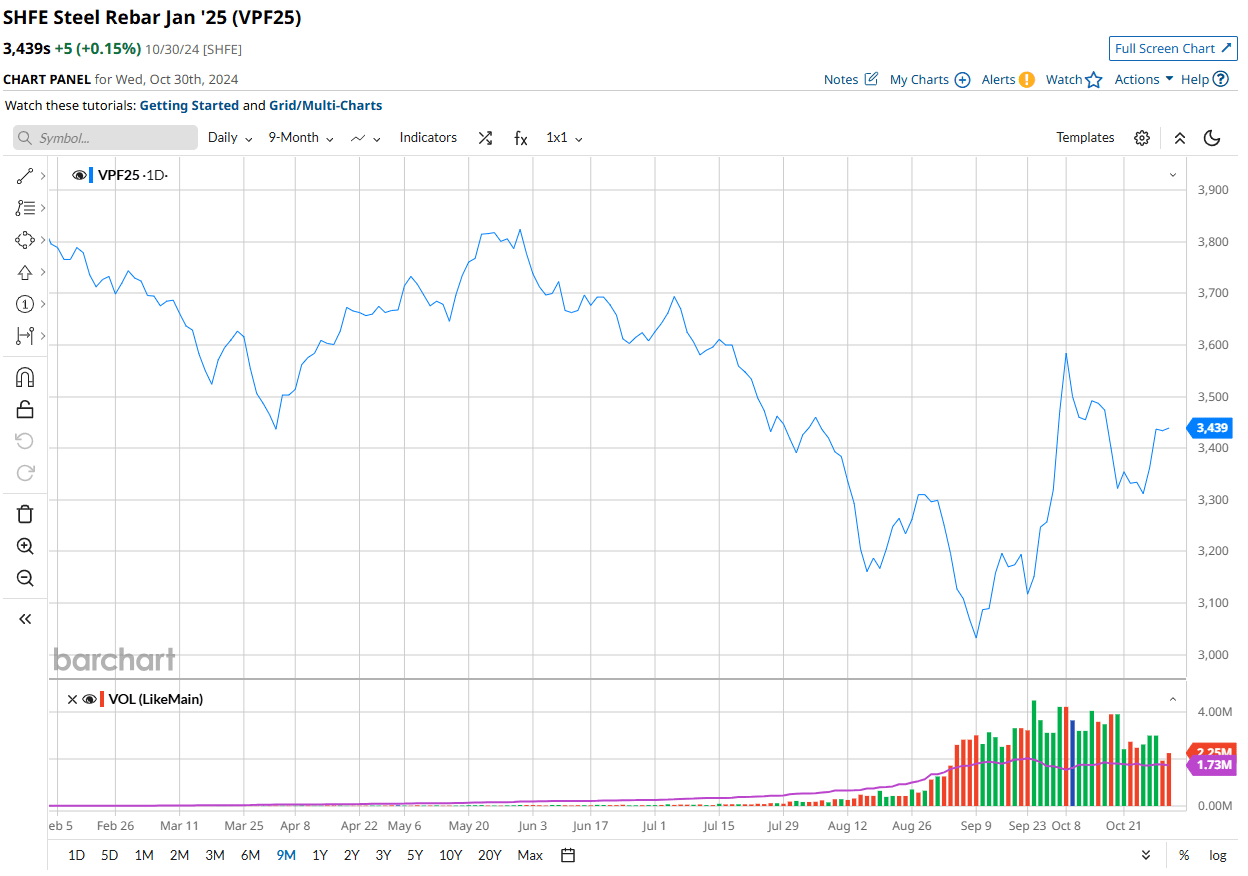Viewport: 1248px width, 876px height.
Task: Open the shapes drawing tool
Action: click(x=22, y=240)
